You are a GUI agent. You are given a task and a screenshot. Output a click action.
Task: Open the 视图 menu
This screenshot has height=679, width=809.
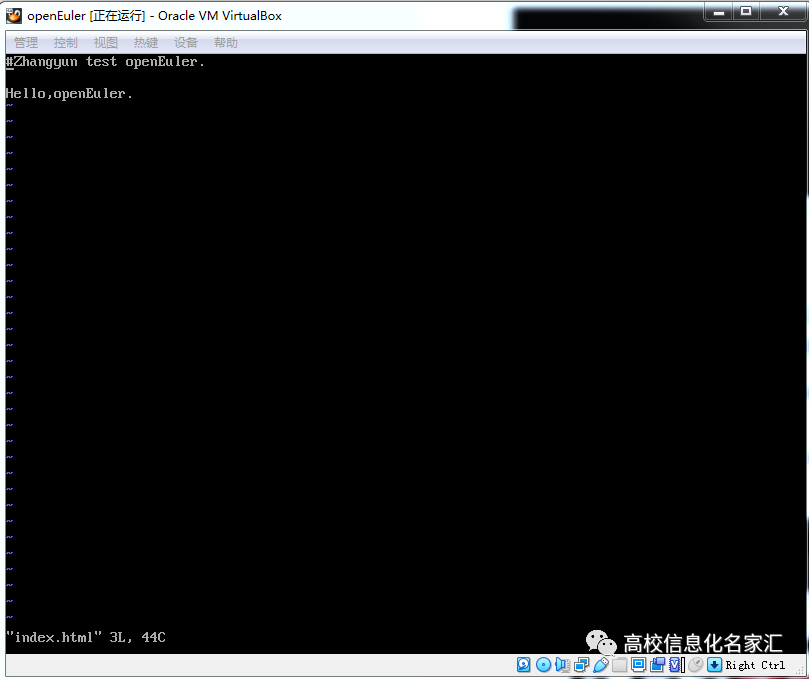tap(105, 42)
